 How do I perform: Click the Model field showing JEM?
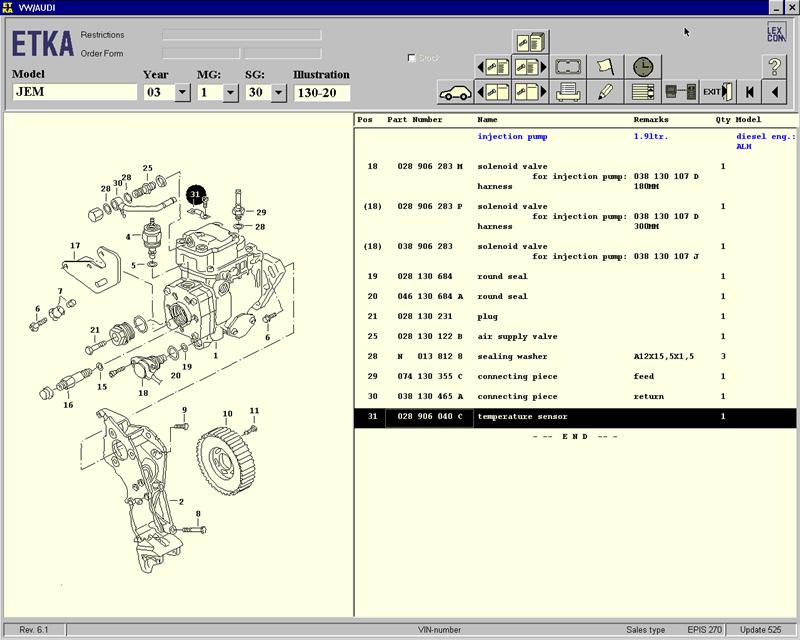[74, 92]
